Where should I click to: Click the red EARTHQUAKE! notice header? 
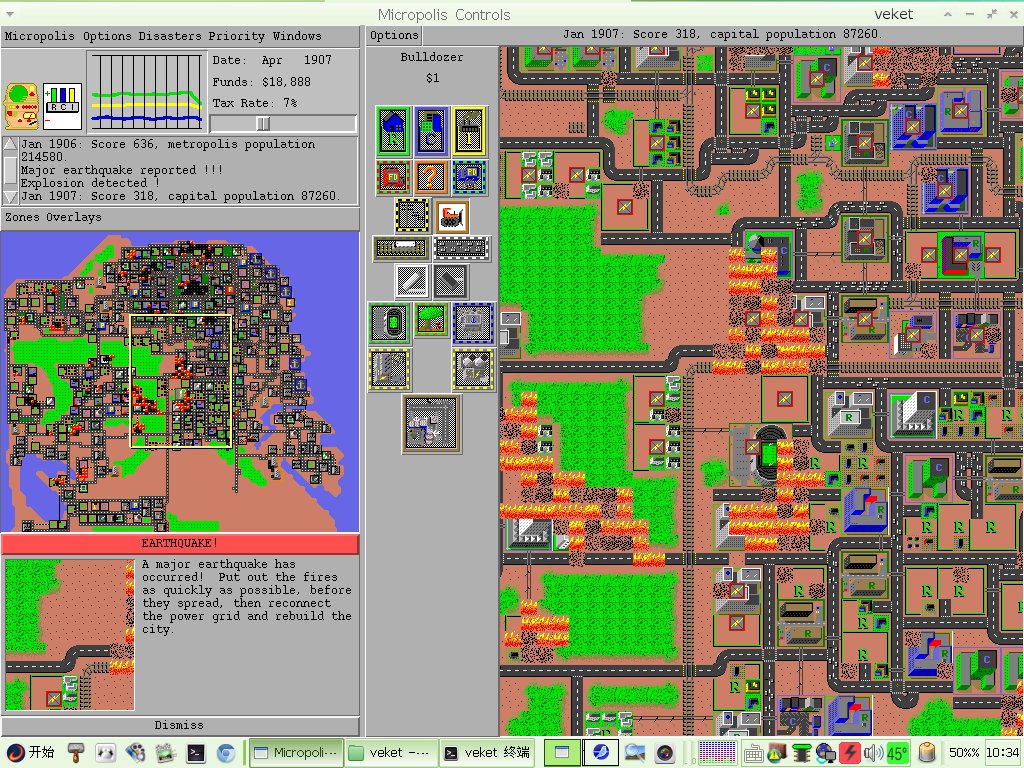point(180,543)
